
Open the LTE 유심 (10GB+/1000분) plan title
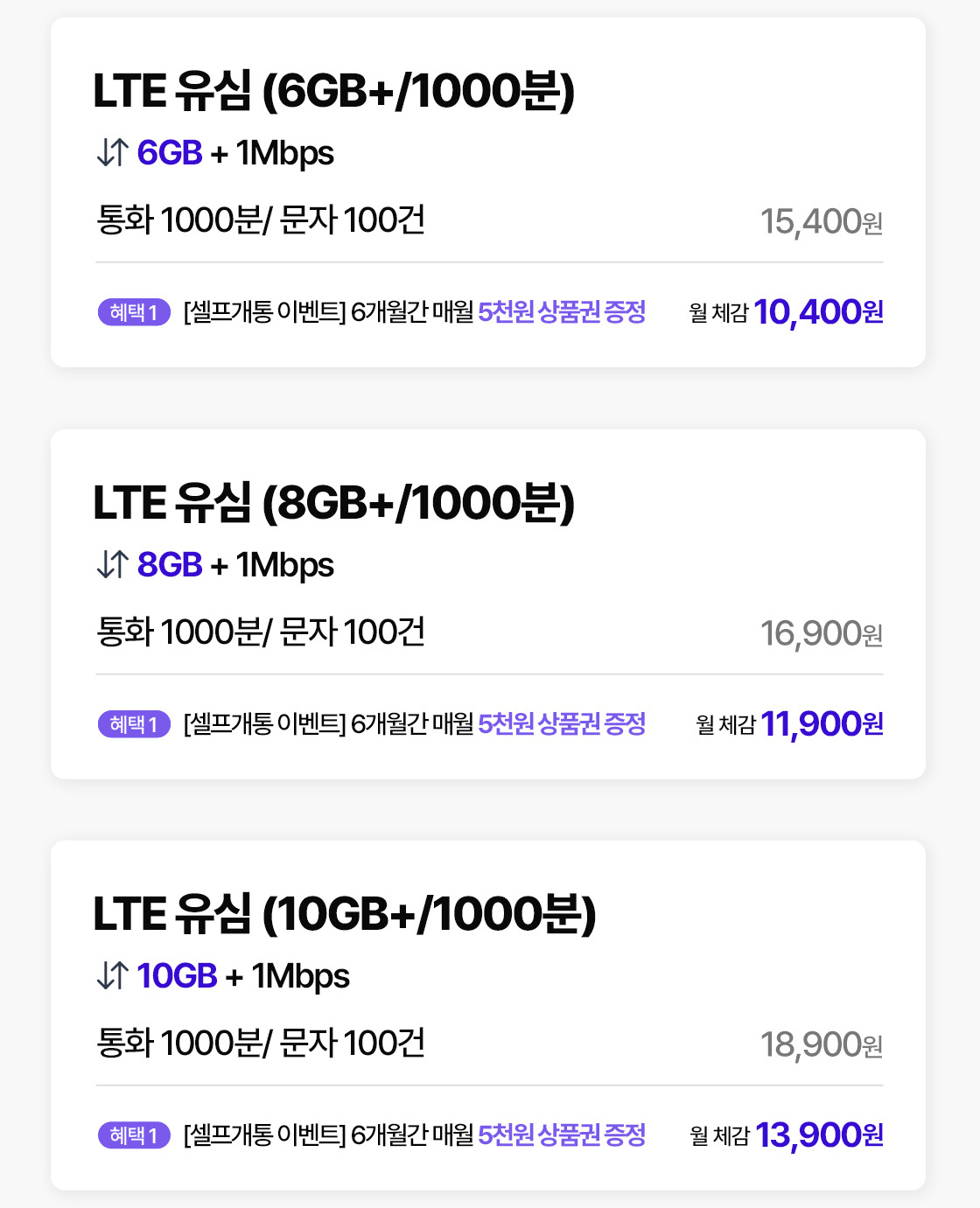[344, 914]
